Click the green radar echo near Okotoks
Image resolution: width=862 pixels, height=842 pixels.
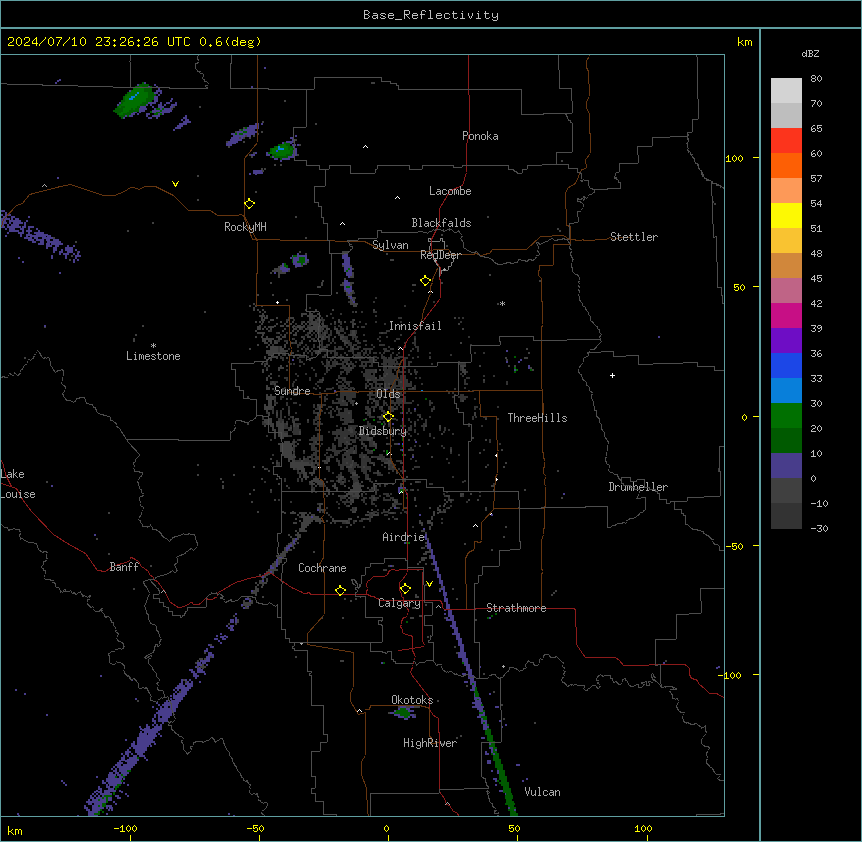404,713
